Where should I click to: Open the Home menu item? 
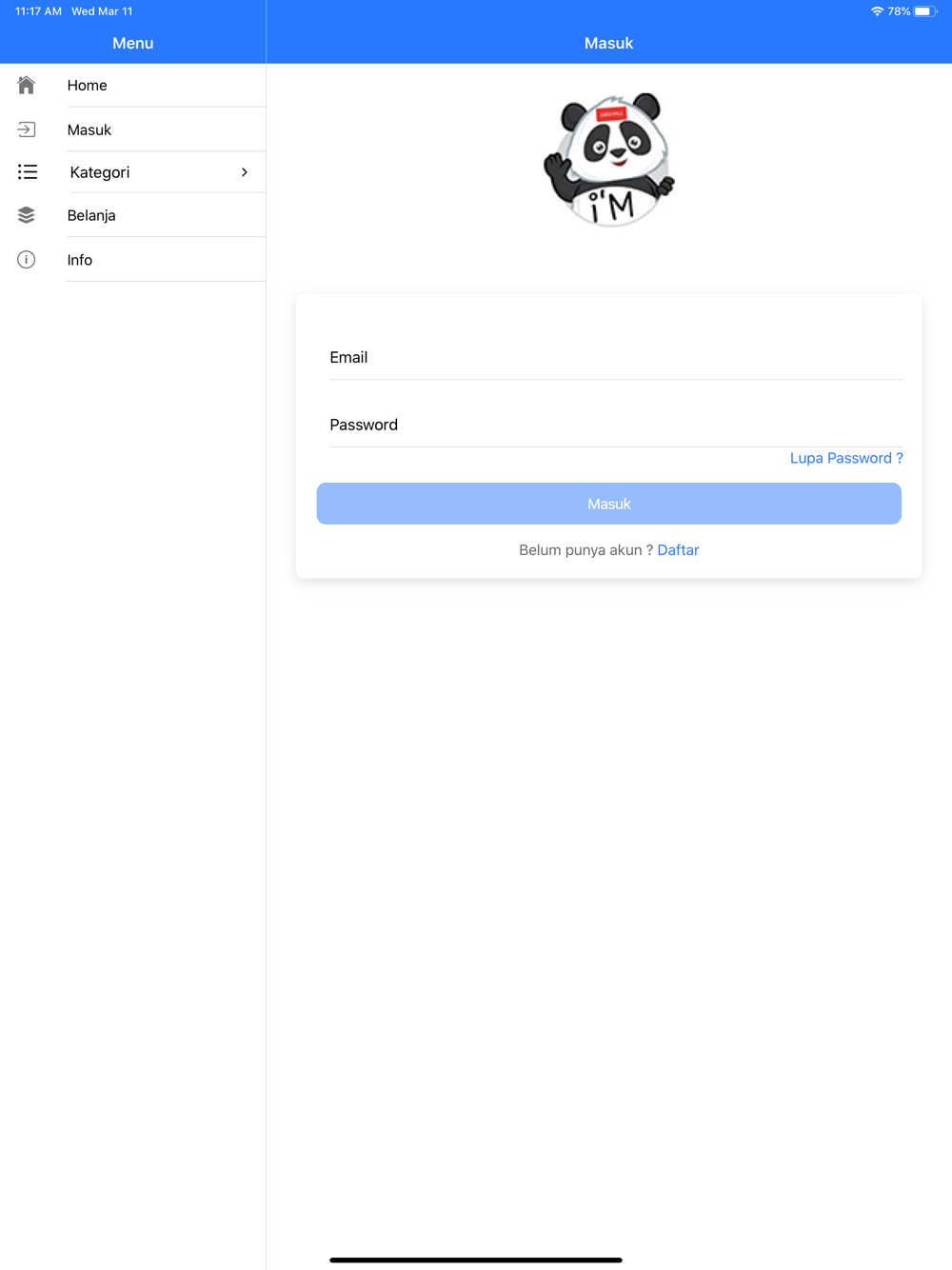[x=133, y=85]
